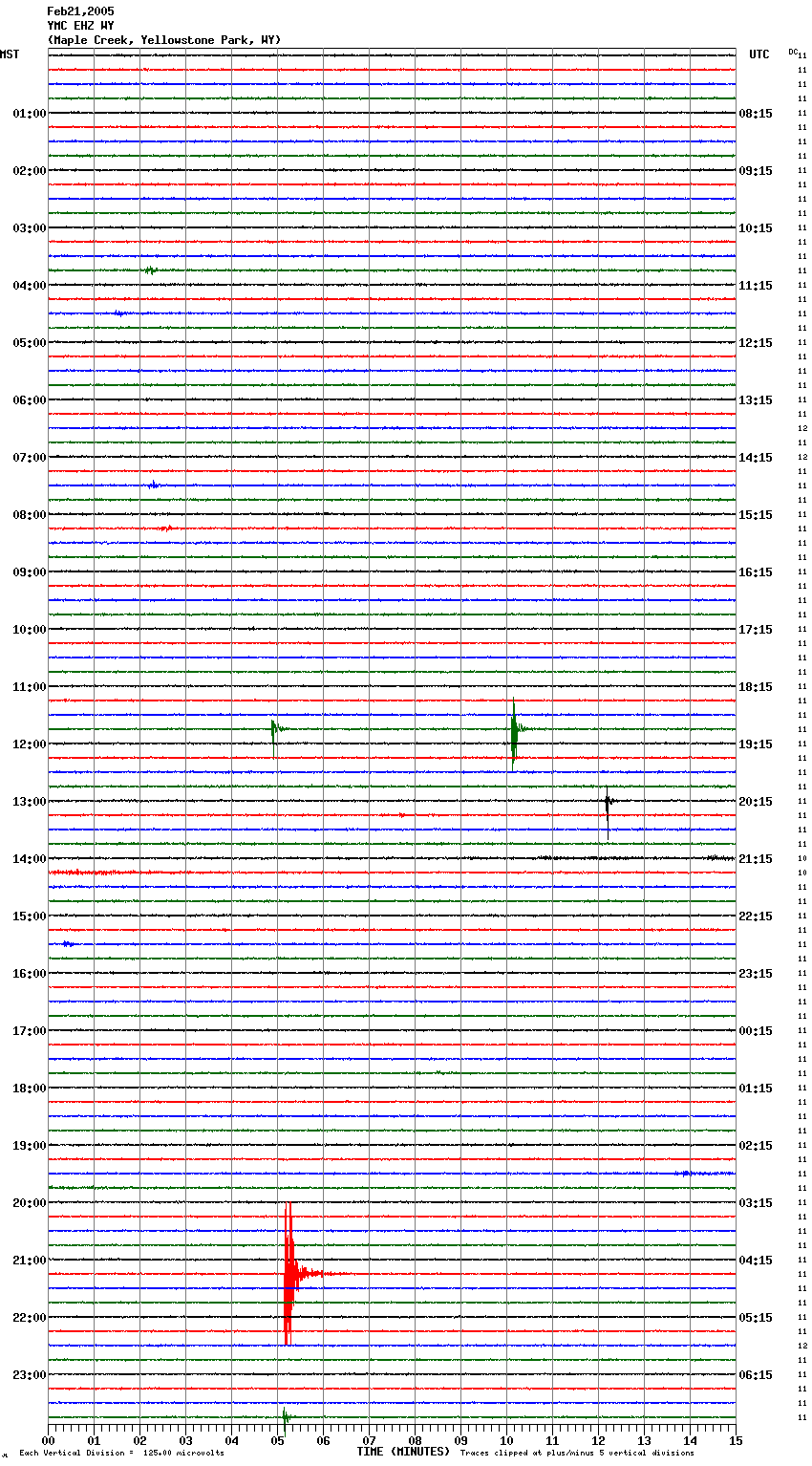Select the 17:00 MST time label

click(30, 1031)
